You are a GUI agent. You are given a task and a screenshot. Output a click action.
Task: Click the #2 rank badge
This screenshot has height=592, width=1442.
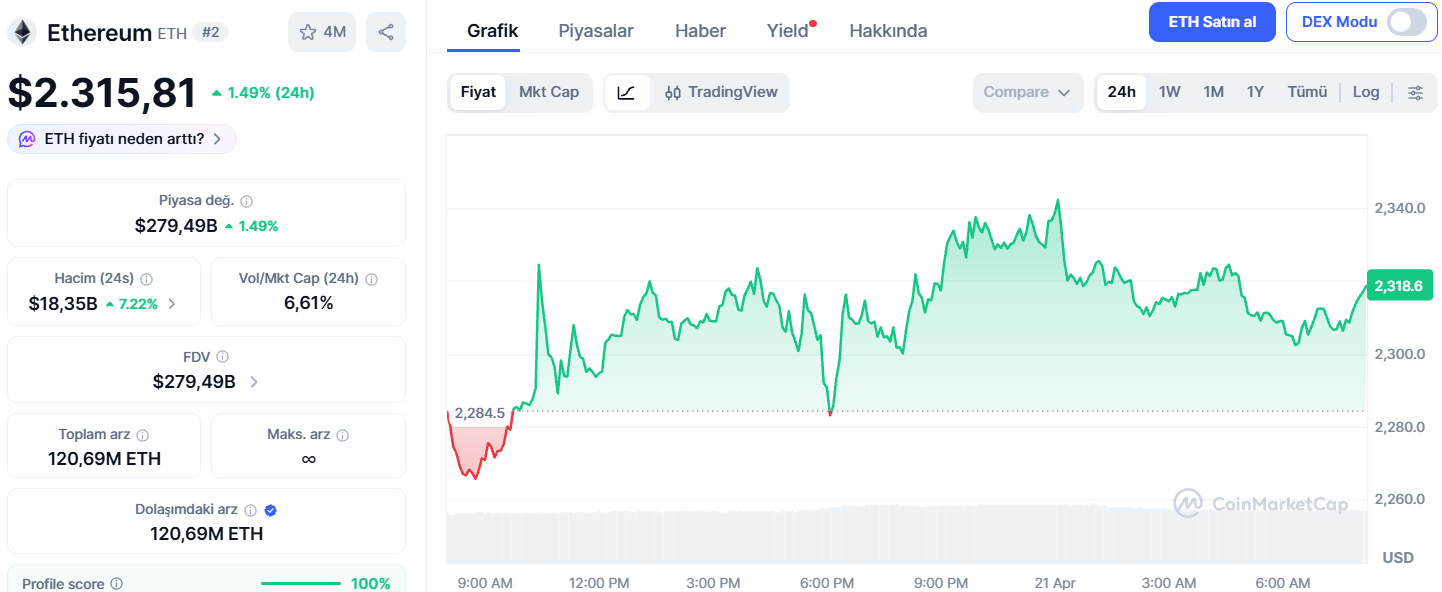[x=211, y=32]
